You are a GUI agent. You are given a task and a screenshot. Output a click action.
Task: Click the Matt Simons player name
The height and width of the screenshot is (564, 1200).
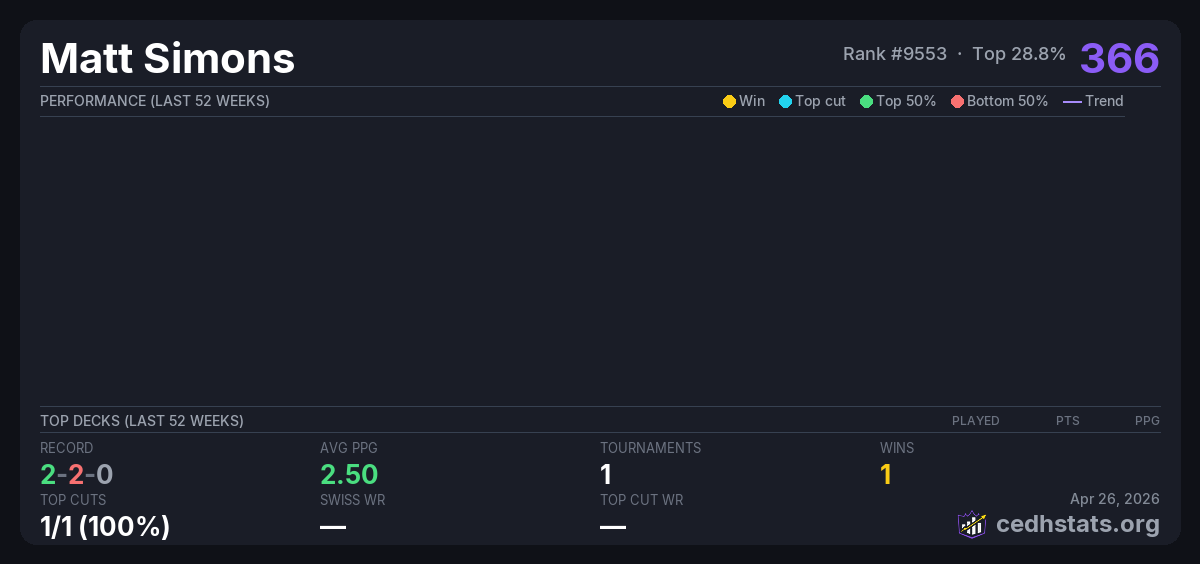[x=167, y=58]
